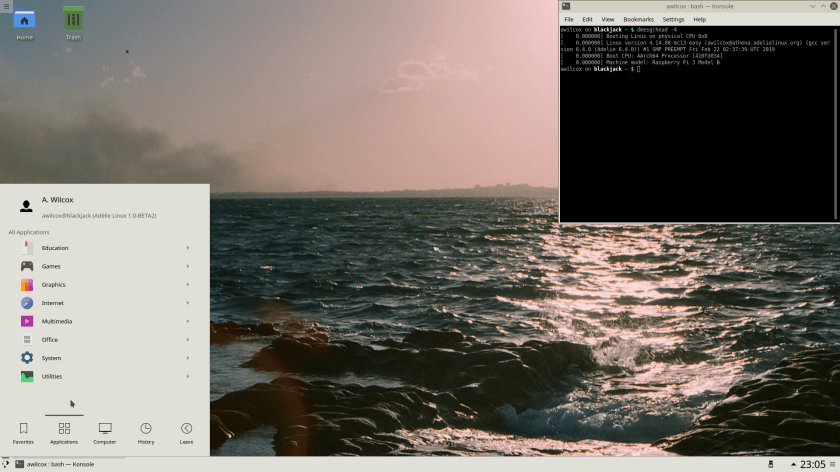The image size is (840, 472).
Task: Show the History tab in launcher
Action: (146, 432)
